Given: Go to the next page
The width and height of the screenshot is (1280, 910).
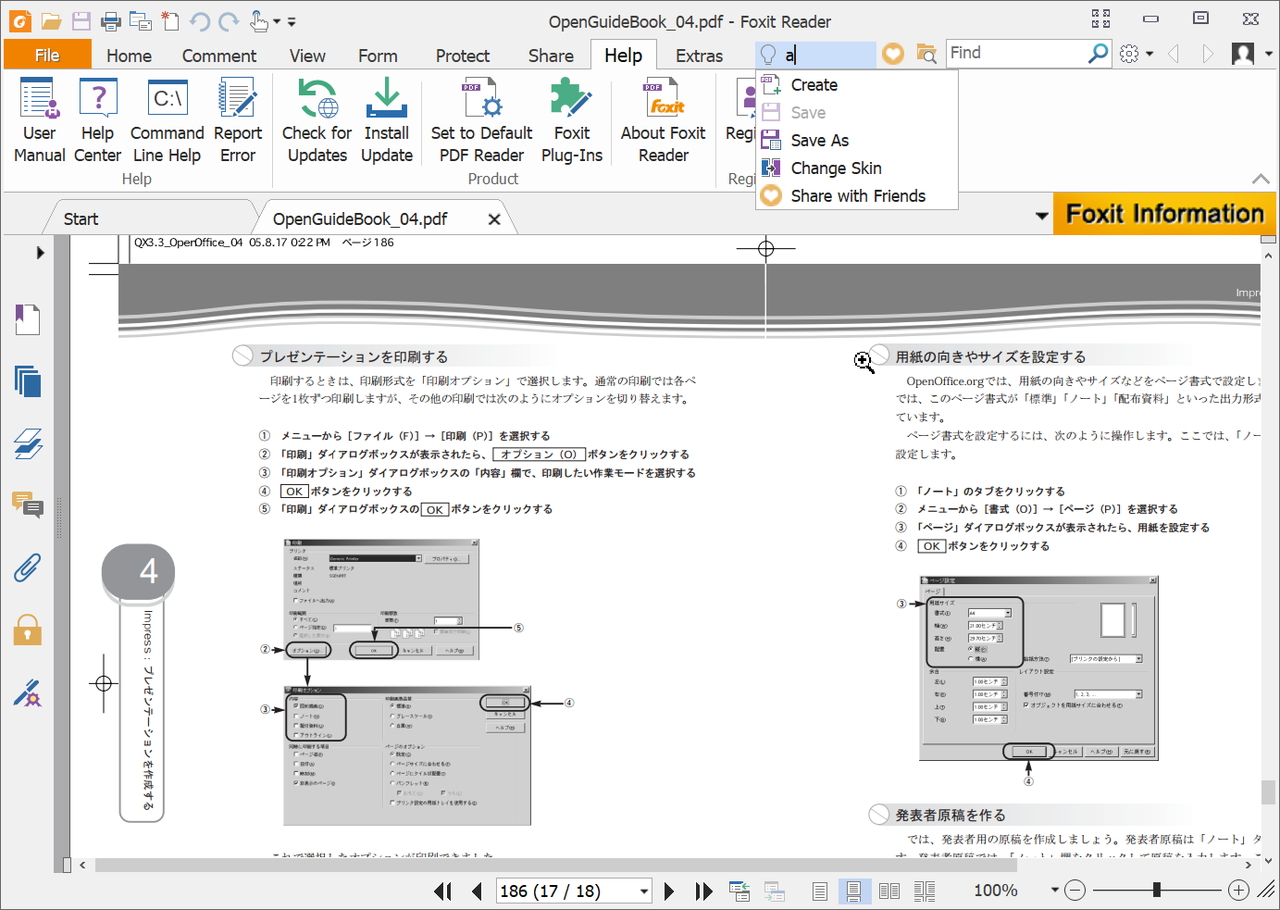Looking at the screenshot, I should 670,891.
